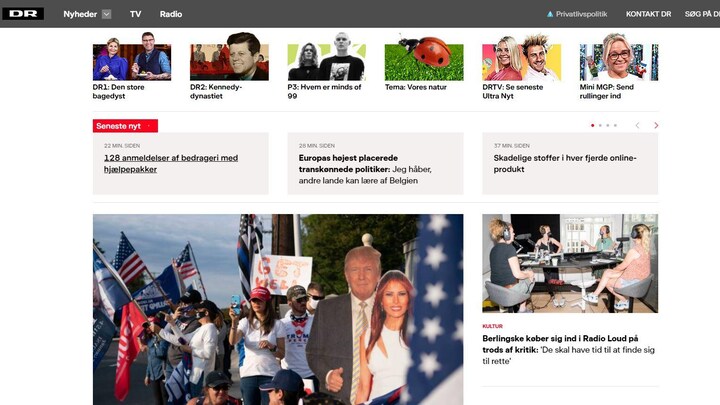Open the Radio menu item

coord(171,14)
